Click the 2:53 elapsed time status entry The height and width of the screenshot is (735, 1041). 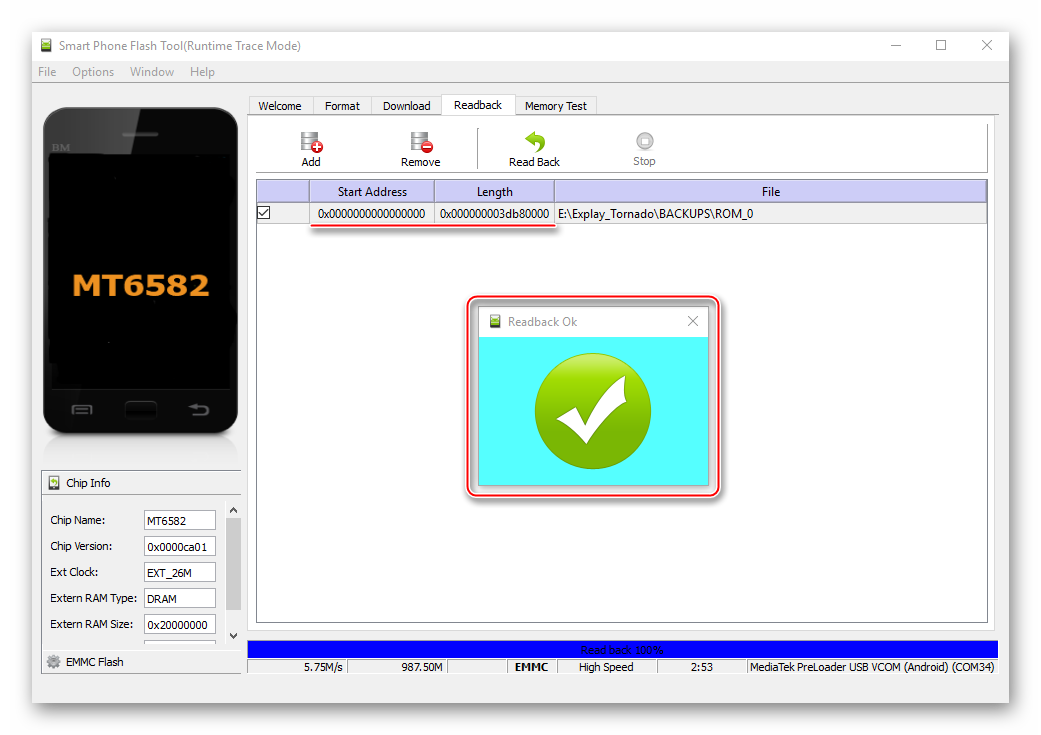(x=702, y=667)
